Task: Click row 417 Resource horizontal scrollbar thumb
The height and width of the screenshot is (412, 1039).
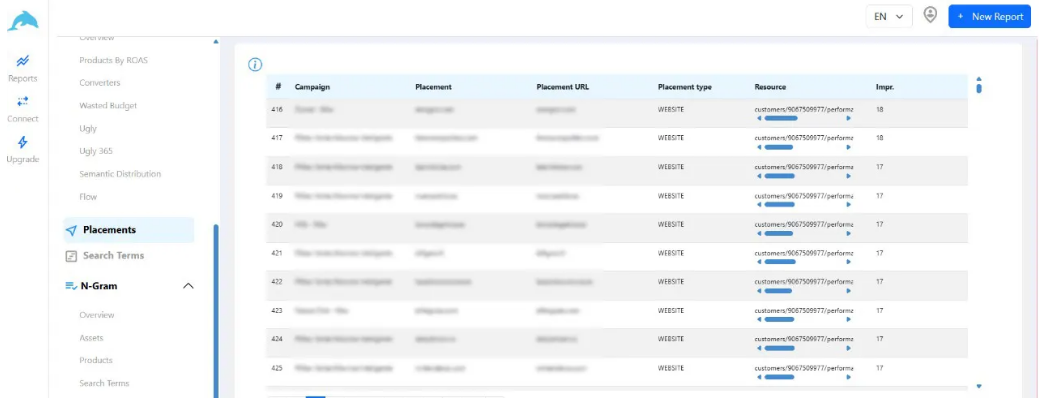Action: point(779,147)
